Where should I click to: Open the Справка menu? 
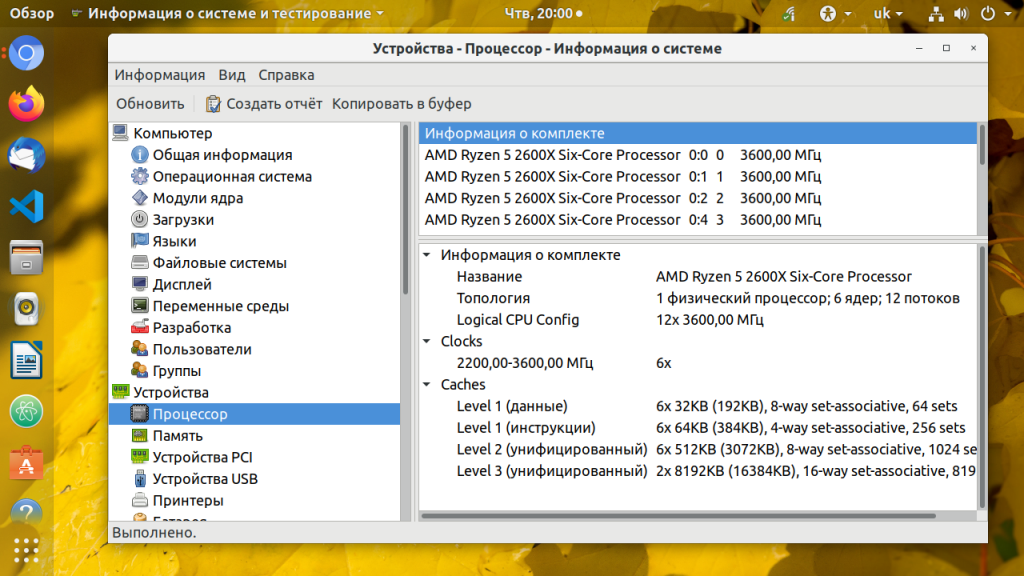(x=286, y=75)
